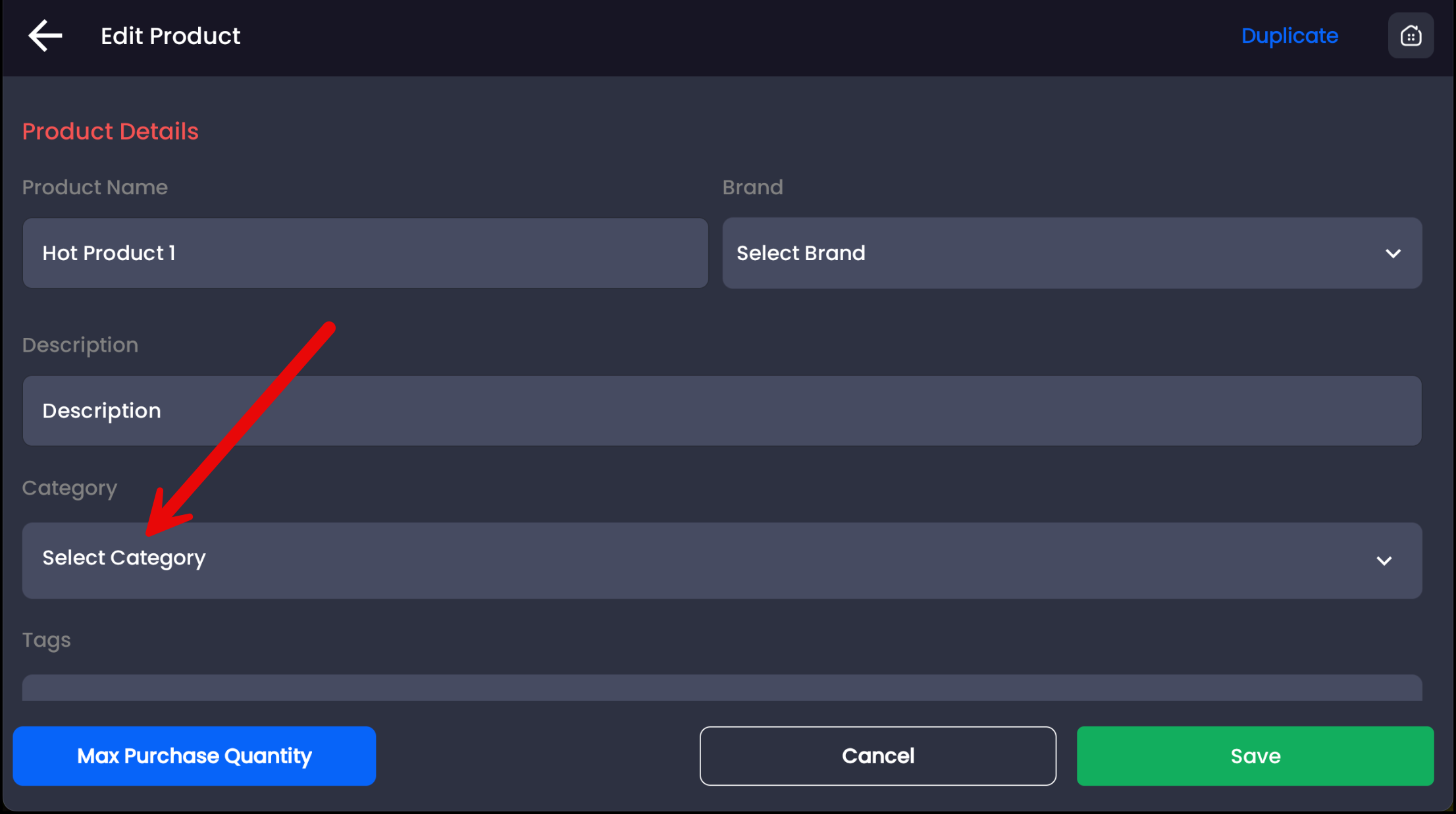Click the home icon in the header

1411,36
